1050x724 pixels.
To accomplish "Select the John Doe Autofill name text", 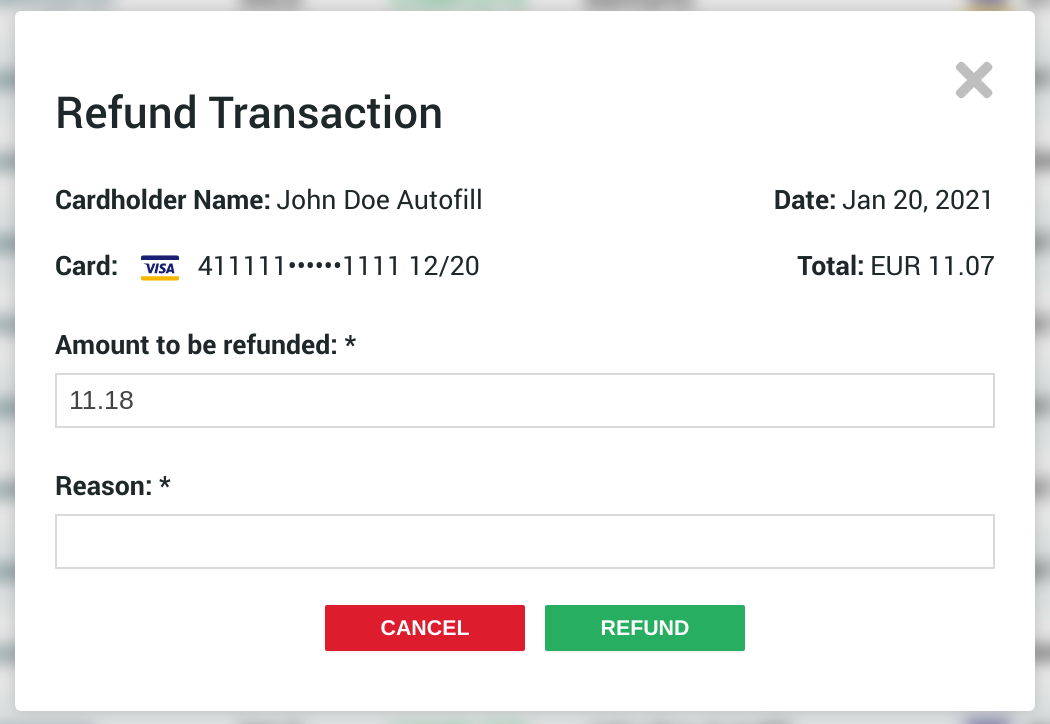I will pos(379,201).
